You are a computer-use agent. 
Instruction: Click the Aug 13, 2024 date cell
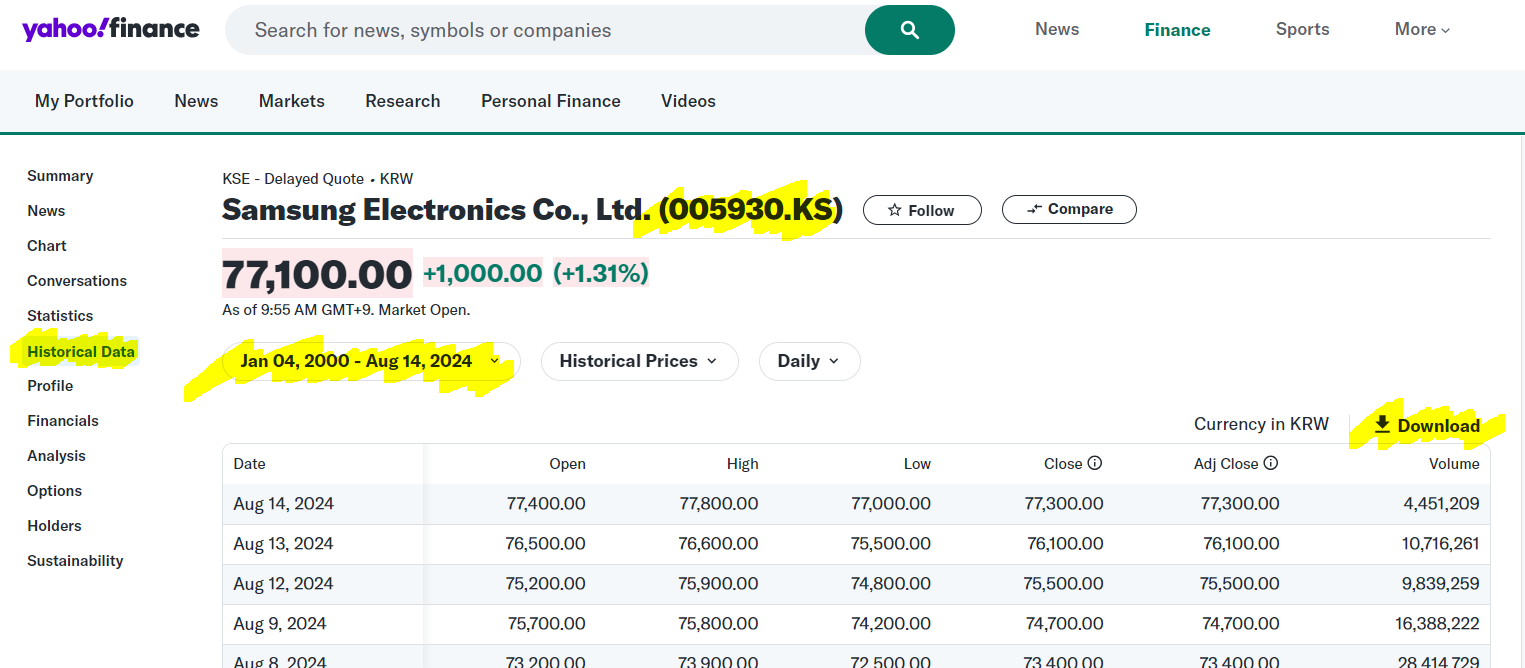pos(284,544)
